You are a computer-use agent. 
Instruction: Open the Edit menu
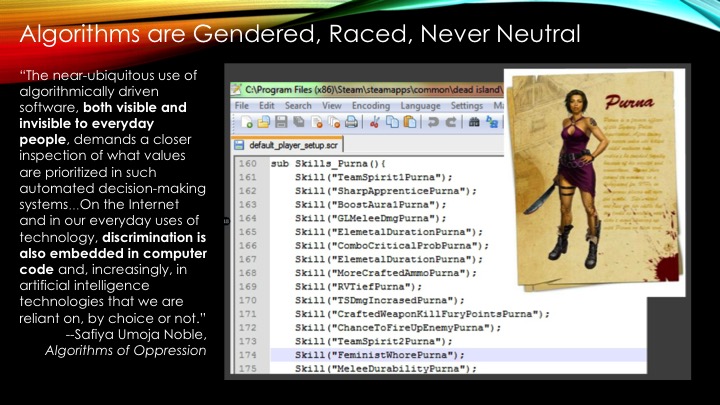pos(266,106)
